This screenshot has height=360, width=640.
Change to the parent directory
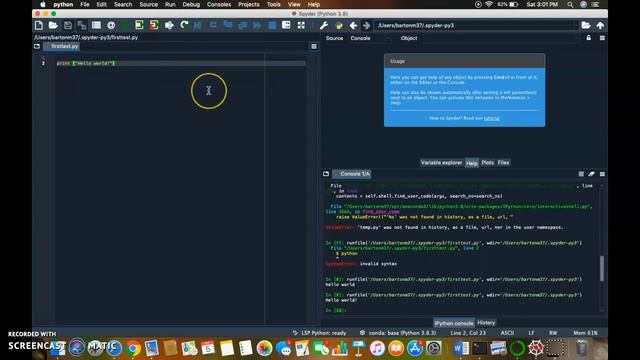coord(600,25)
